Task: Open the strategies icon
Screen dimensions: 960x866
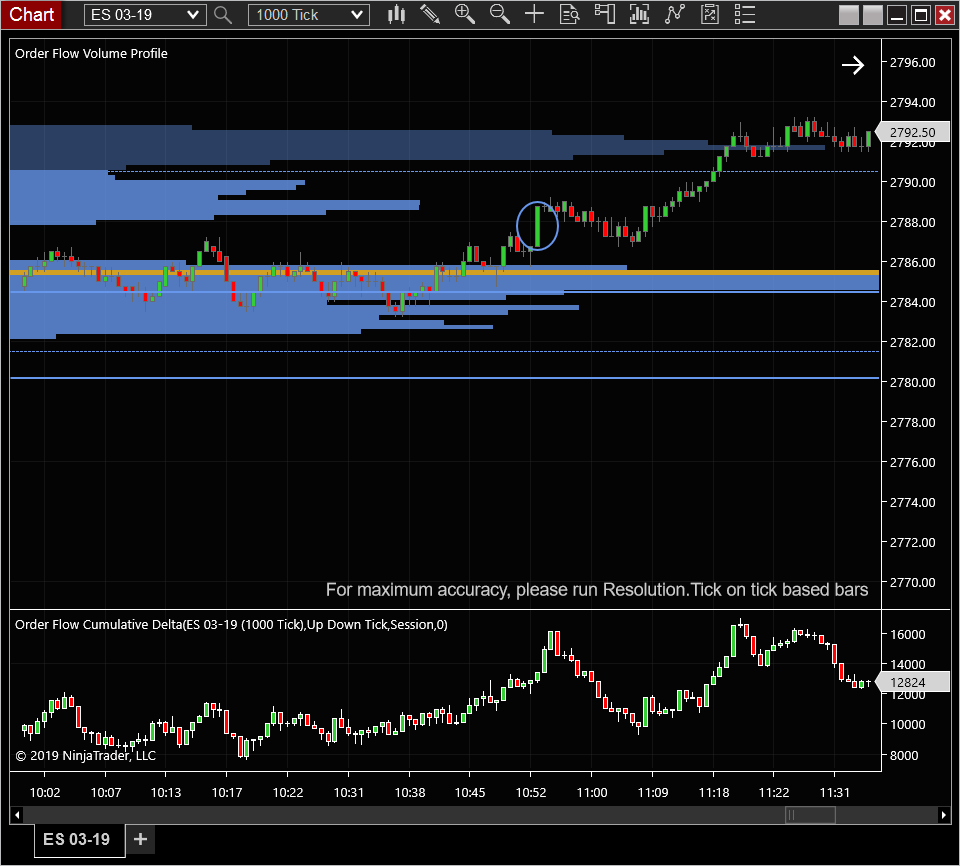Action: [x=710, y=15]
